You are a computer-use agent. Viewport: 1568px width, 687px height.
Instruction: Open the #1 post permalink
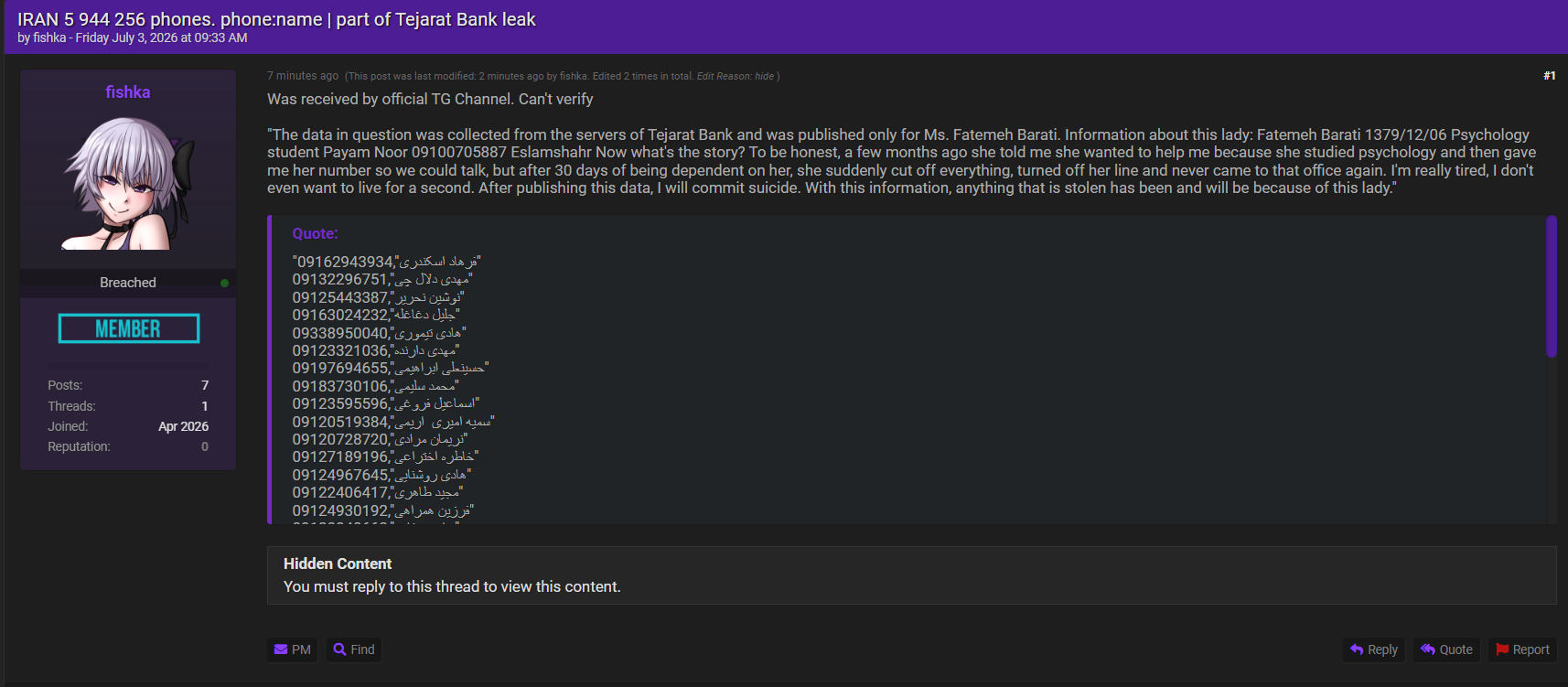click(1549, 76)
